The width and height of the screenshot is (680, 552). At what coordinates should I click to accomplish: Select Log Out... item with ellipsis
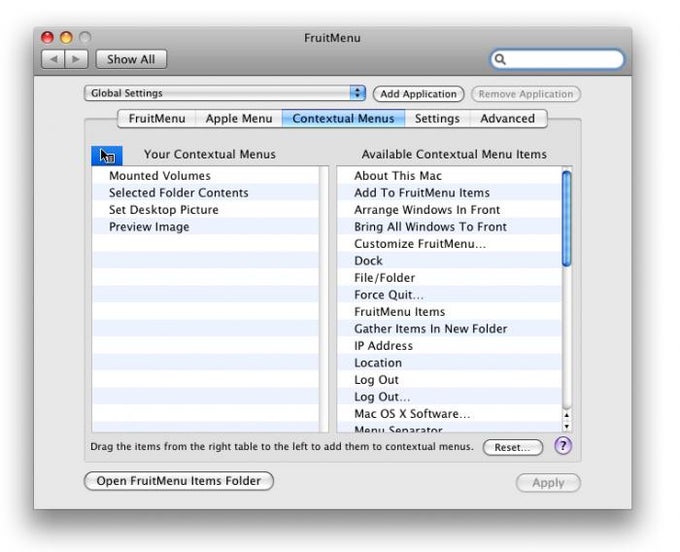click(x=449, y=397)
